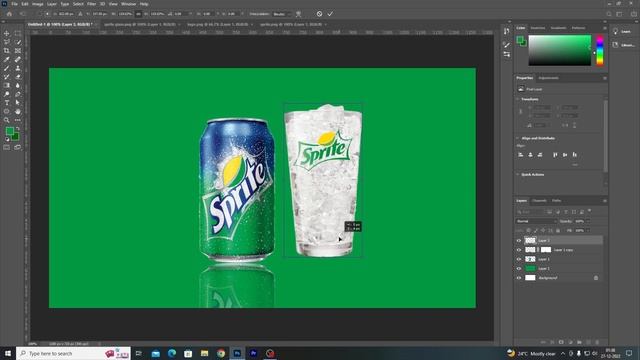Expand the Quick Actions section
640x360 pixels.
coord(518,175)
